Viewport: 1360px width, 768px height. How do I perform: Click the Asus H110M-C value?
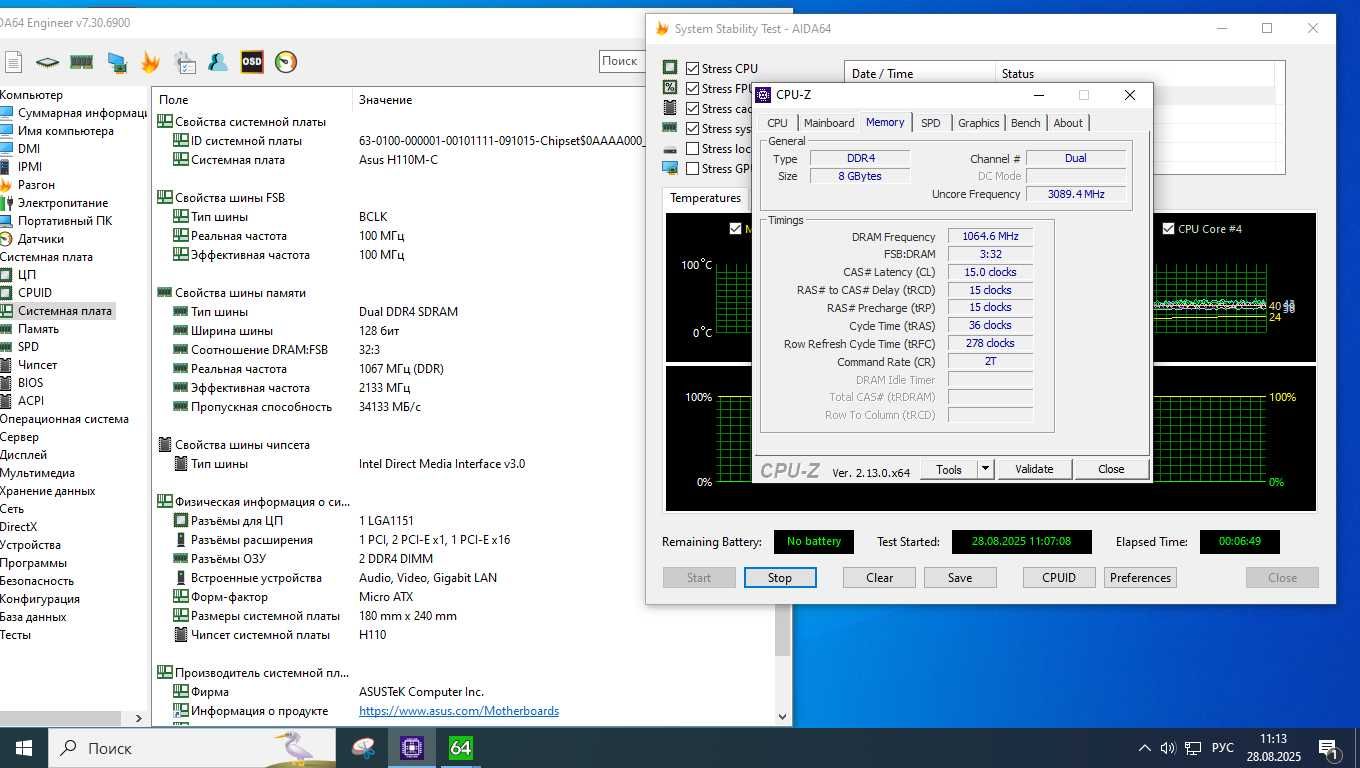(x=398, y=160)
